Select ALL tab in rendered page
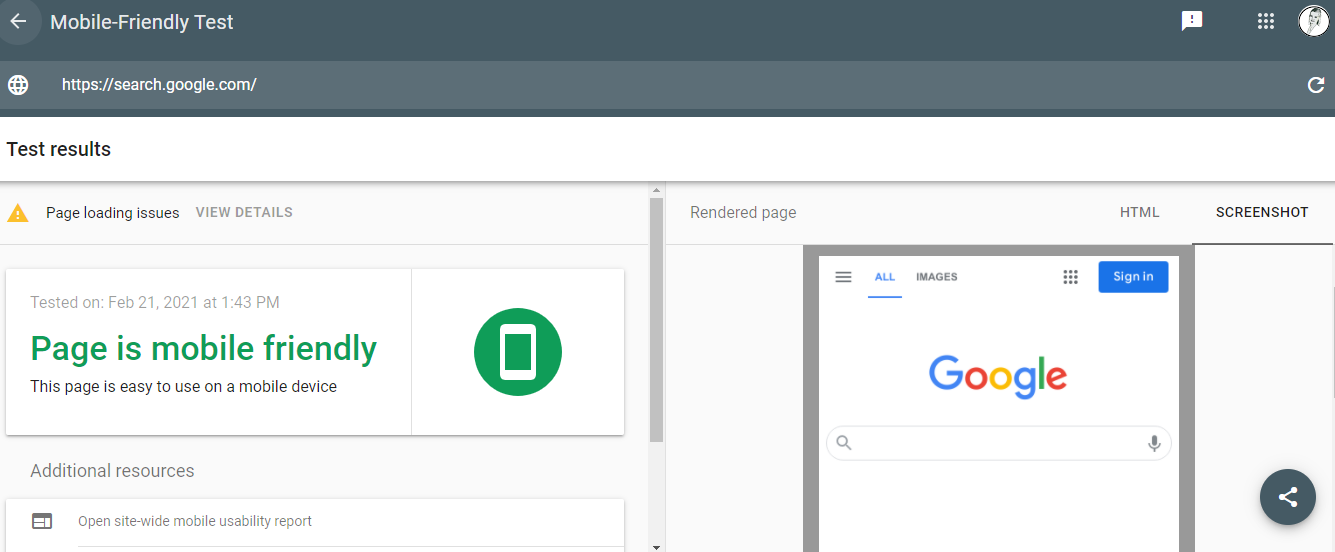 pyautogui.click(x=885, y=277)
